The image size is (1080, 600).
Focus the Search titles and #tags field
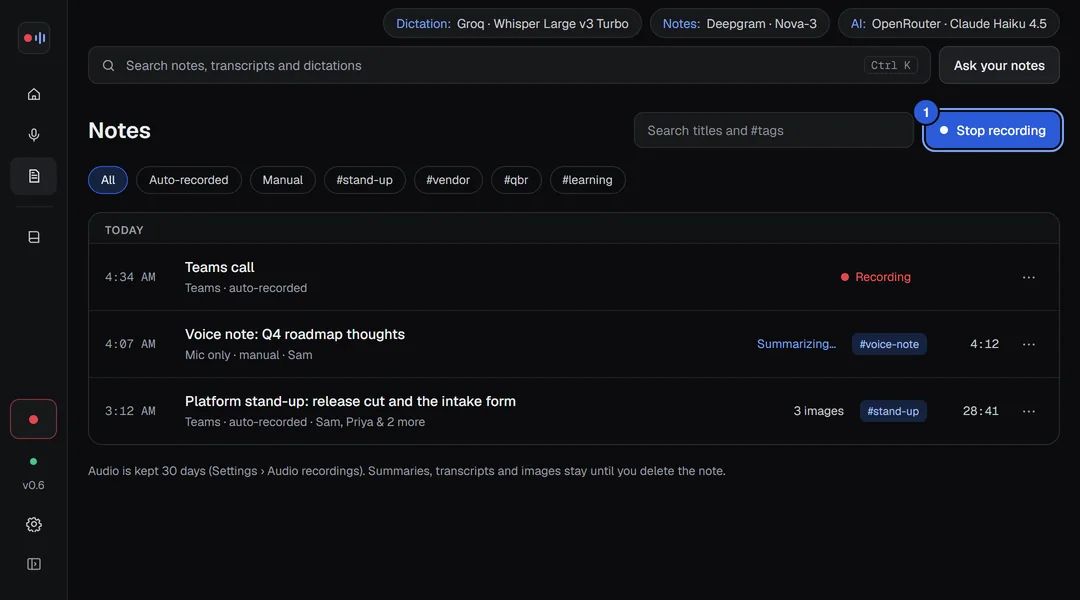click(x=773, y=130)
